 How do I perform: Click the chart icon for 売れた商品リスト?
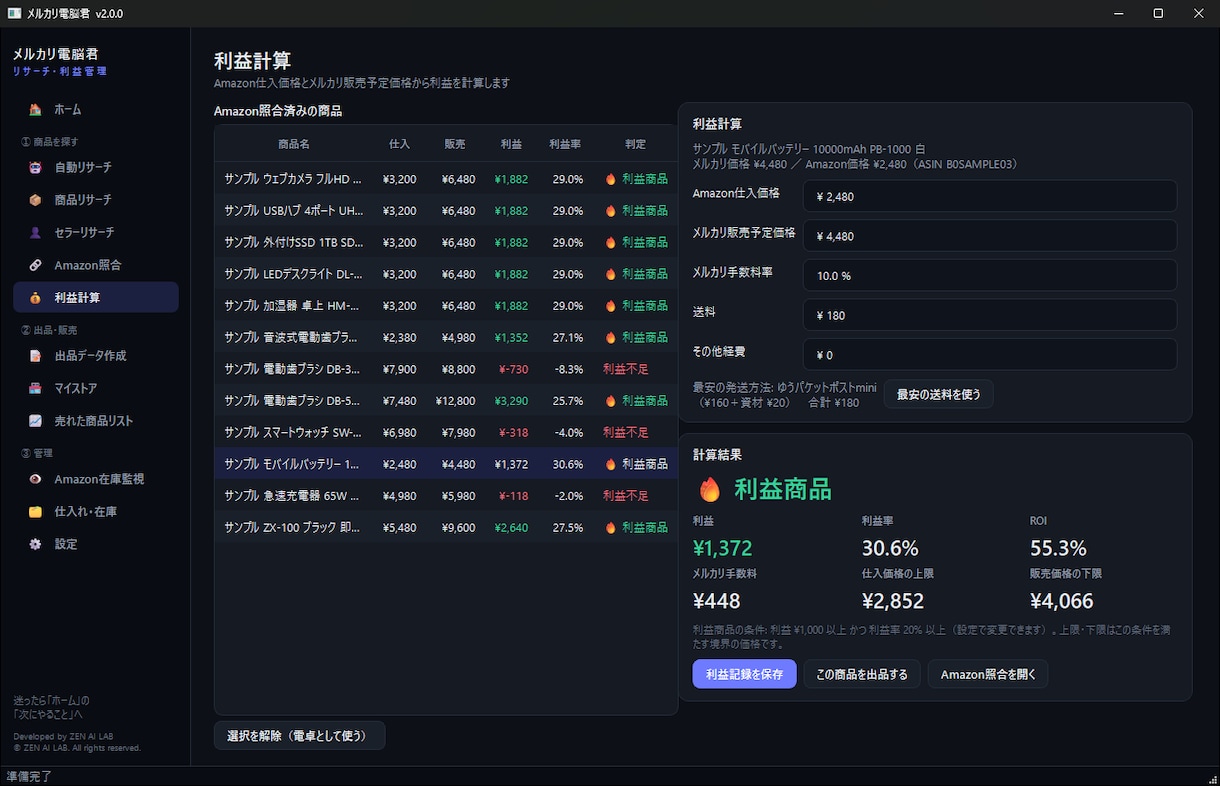pos(35,421)
